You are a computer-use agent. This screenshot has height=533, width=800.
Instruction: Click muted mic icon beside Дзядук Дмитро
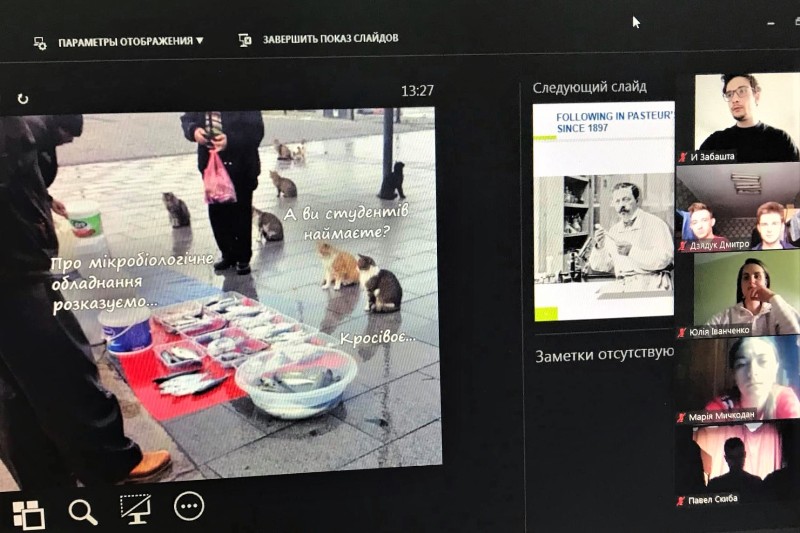click(682, 246)
